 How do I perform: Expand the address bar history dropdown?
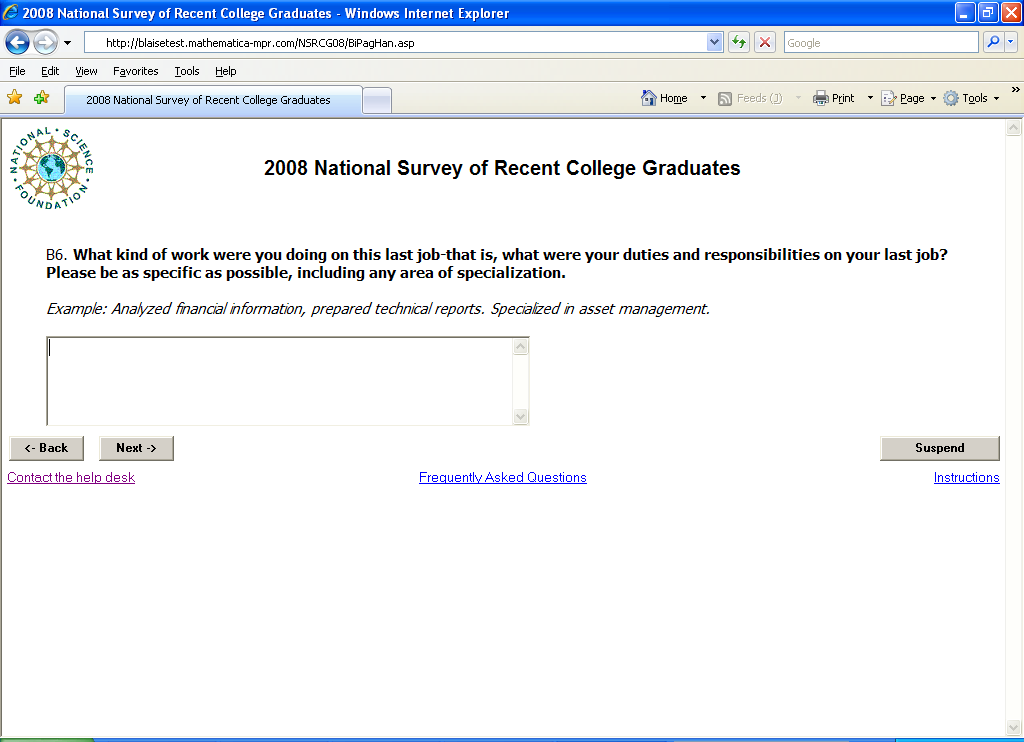[714, 43]
